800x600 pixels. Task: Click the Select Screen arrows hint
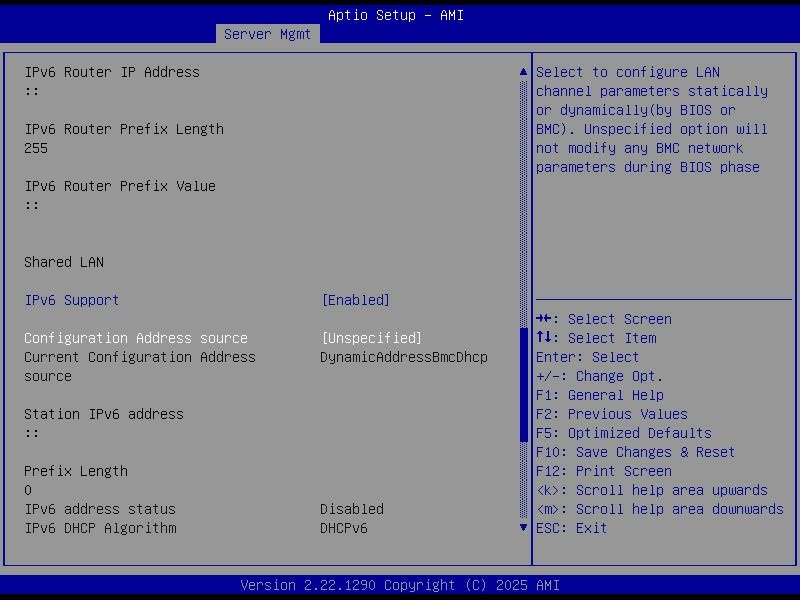pos(604,319)
